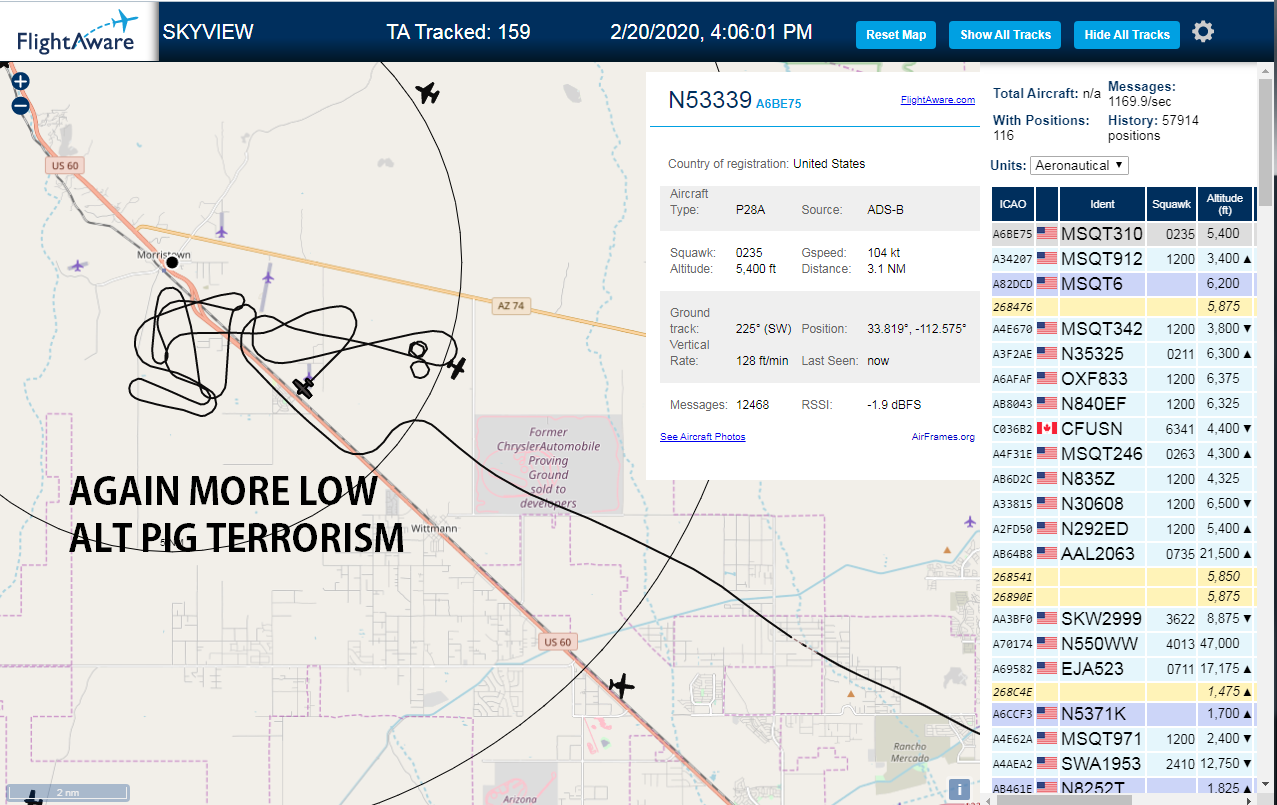
Task: Click Show All Tracks button
Action: click(1005, 35)
